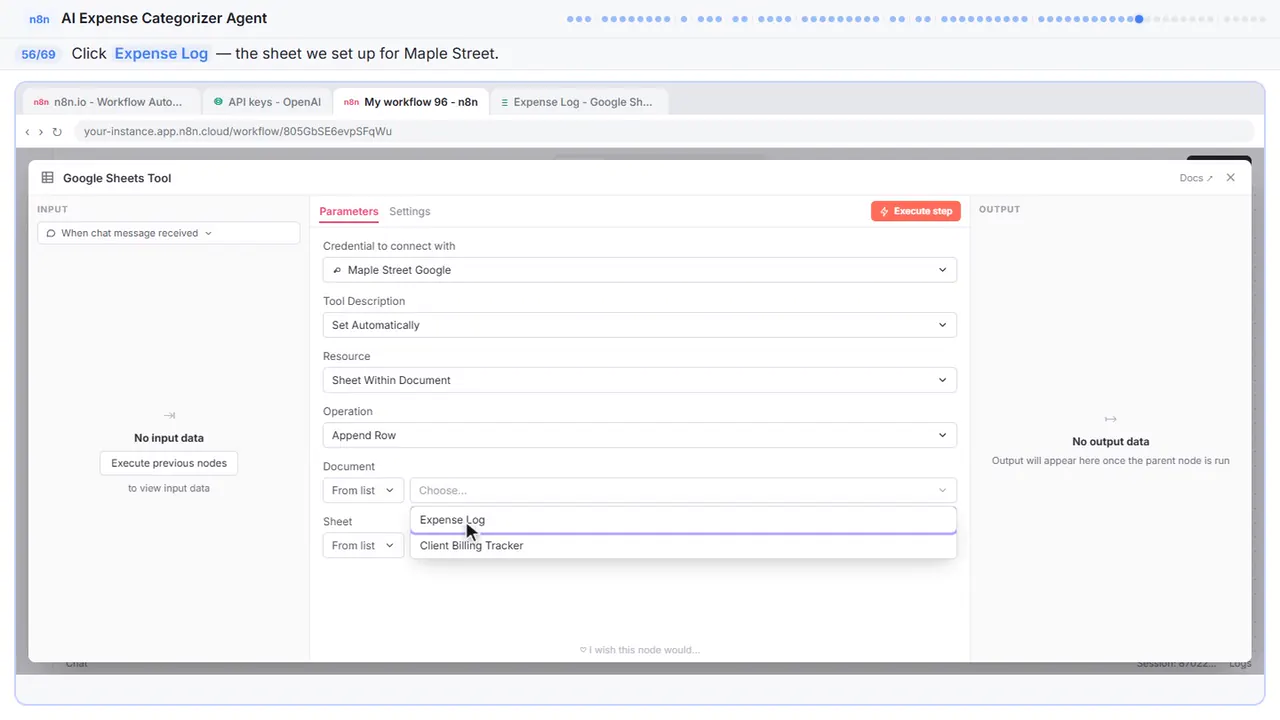The width and height of the screenshot is (1280, 720).
Task: Click the browser reload icon
Action: (x=57, y=131)
